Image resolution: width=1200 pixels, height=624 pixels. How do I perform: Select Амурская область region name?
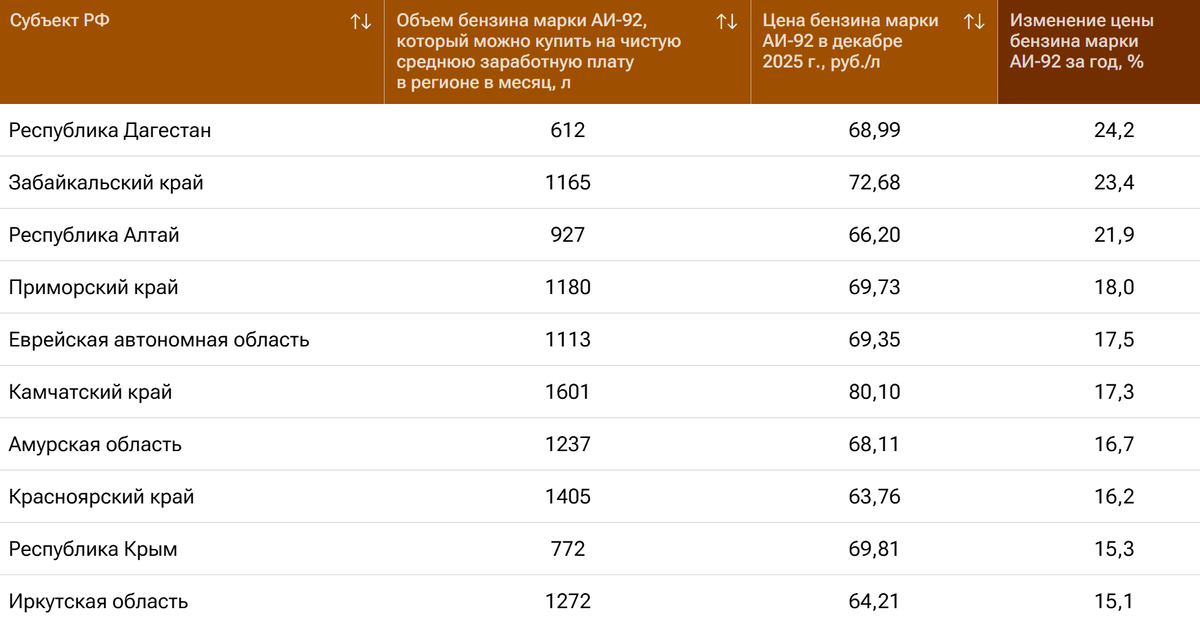click(95, 444)
